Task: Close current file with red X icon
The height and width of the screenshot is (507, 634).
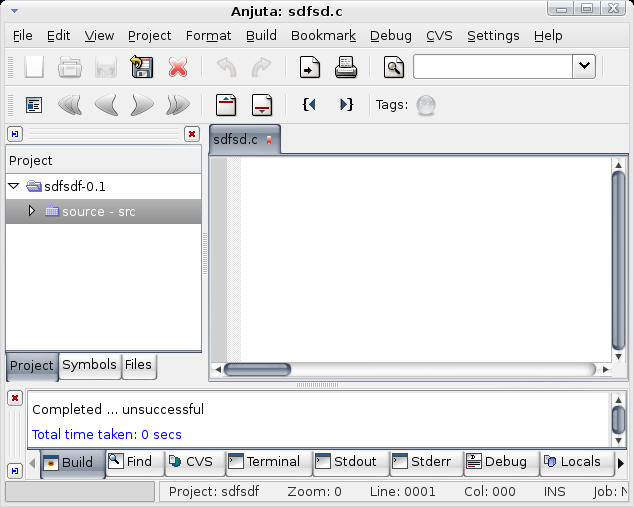Action: pyautogui.click(x=178, y=67)
